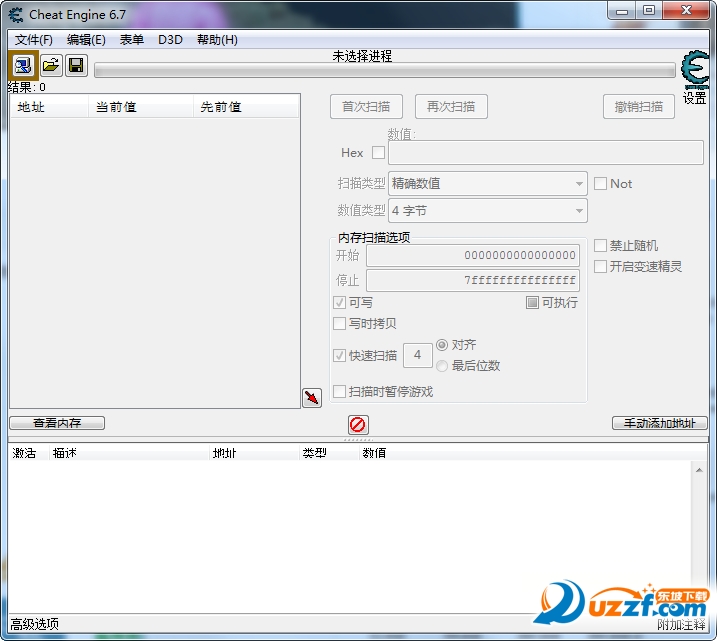Click the 再次扫描 button
The image size is (717, 641).
451,107
